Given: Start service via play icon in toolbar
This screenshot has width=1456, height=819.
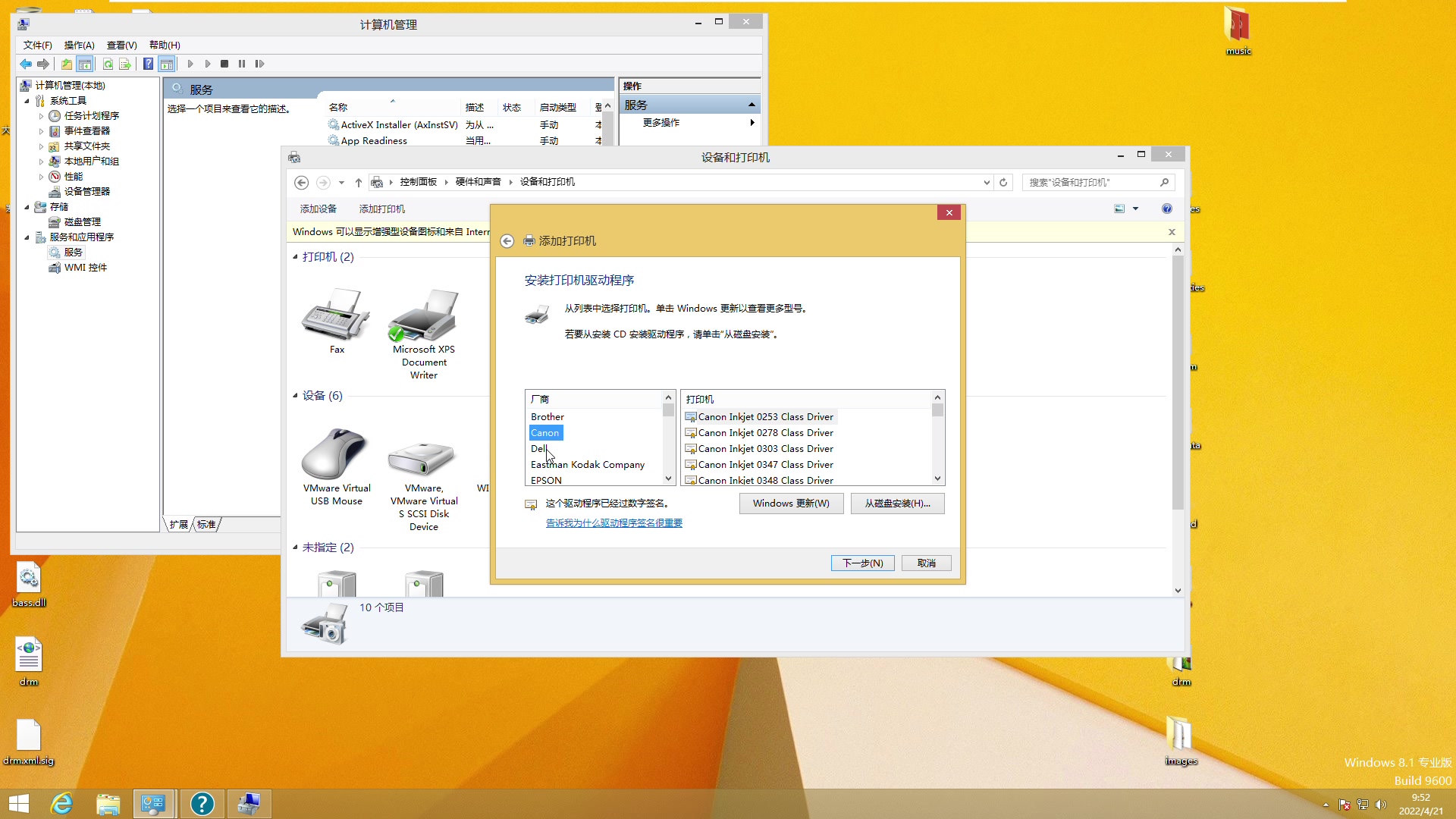Looking at the screenshot, I should pos(190,64).
